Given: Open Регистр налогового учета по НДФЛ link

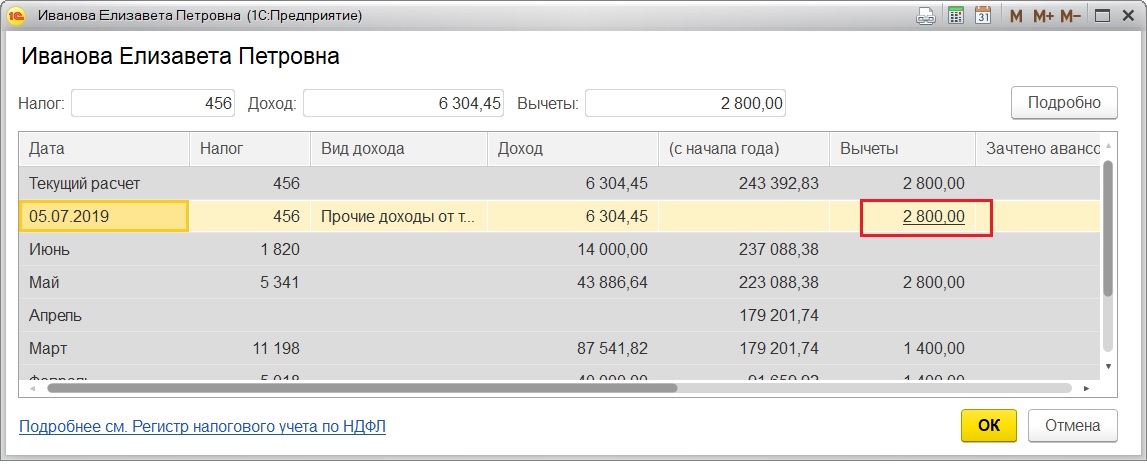Looking at the screenshot, I should [x=202, y=427].
